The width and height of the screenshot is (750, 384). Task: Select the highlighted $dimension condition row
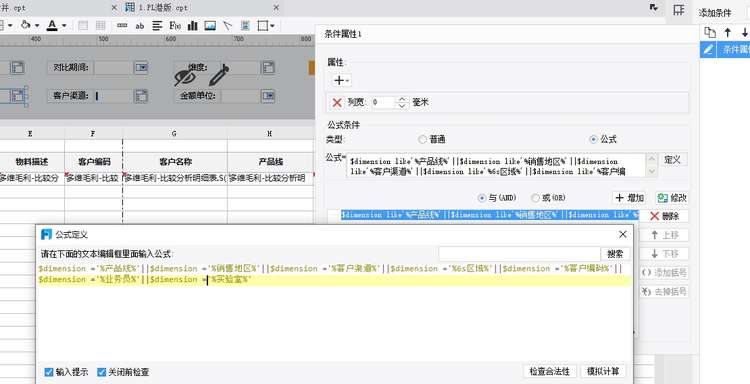[x=490, y=215]
